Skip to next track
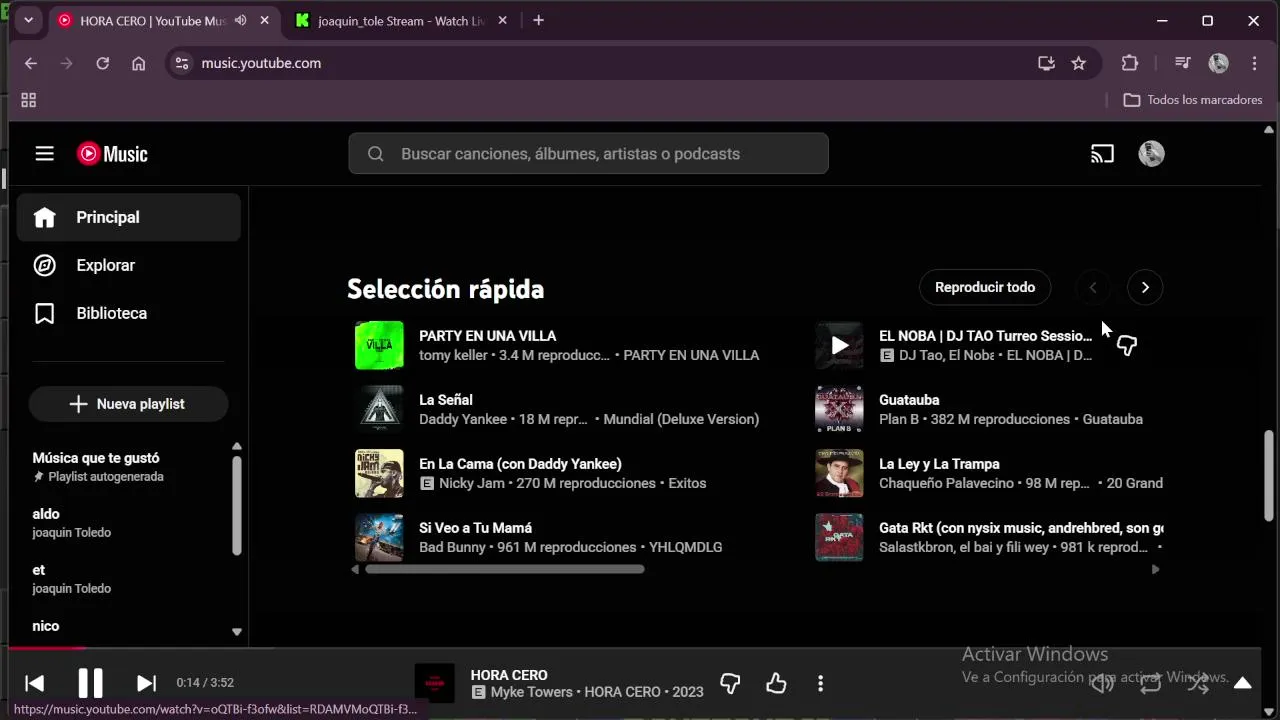 [146, 683]
